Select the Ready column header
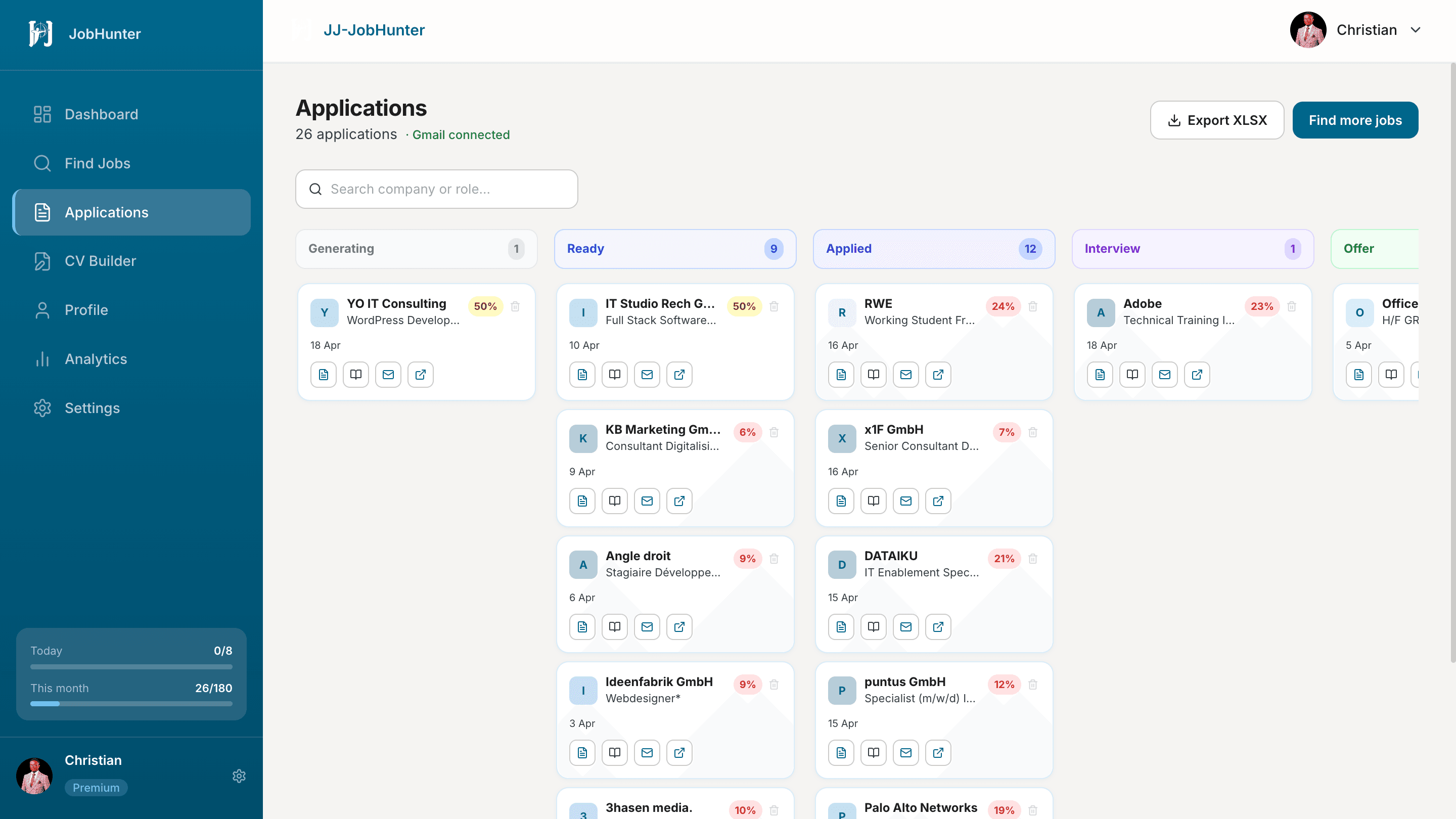 pos(675,249)
